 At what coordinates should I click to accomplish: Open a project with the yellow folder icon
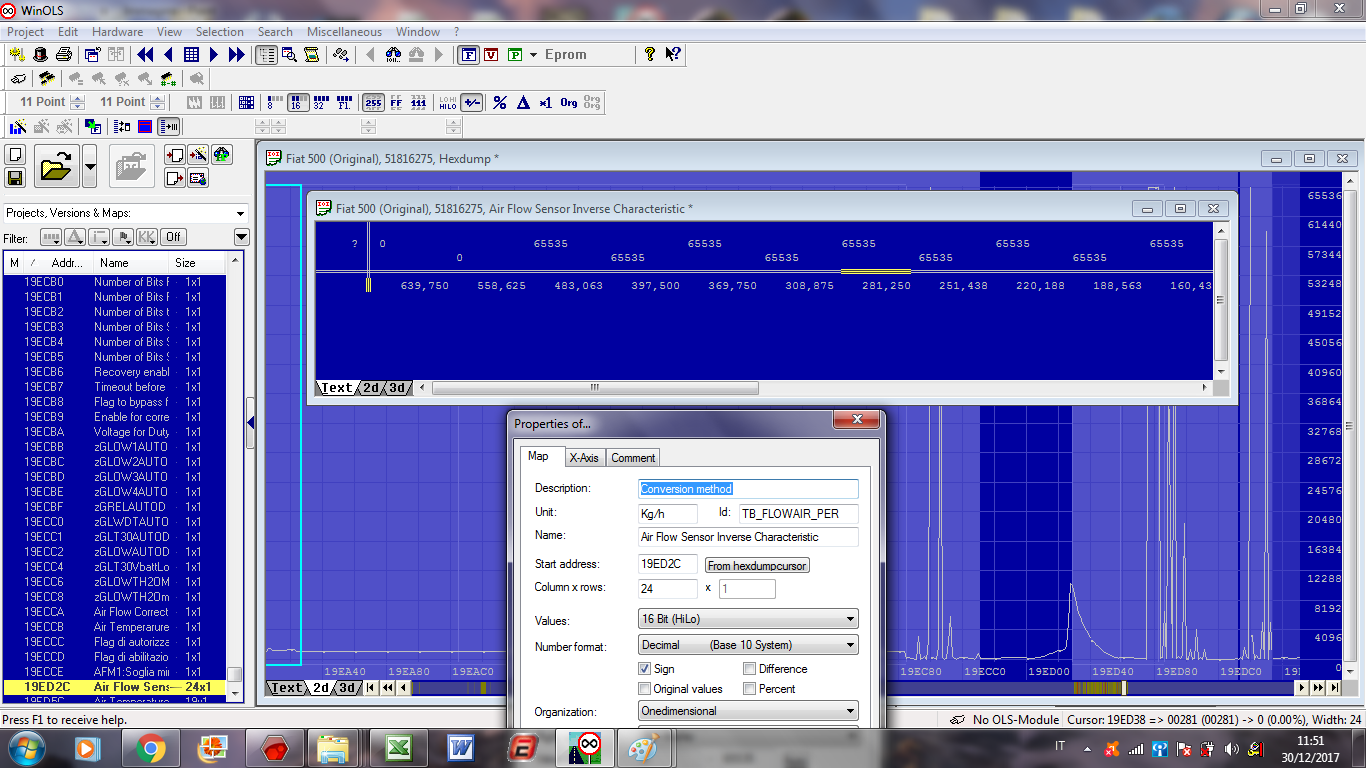click(x=57, y=166)
